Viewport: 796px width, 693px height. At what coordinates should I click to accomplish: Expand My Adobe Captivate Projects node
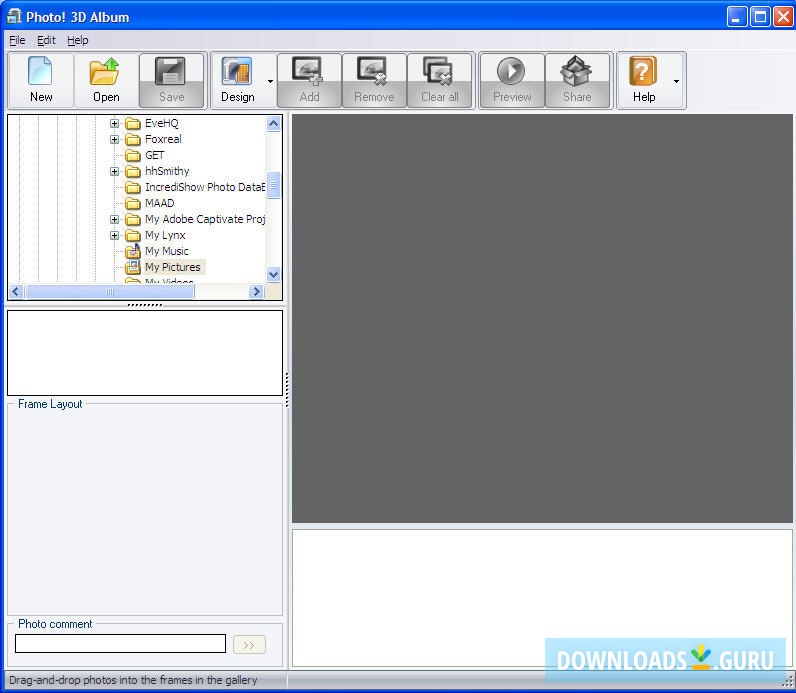pyautogui.click(x=114, y=219)
